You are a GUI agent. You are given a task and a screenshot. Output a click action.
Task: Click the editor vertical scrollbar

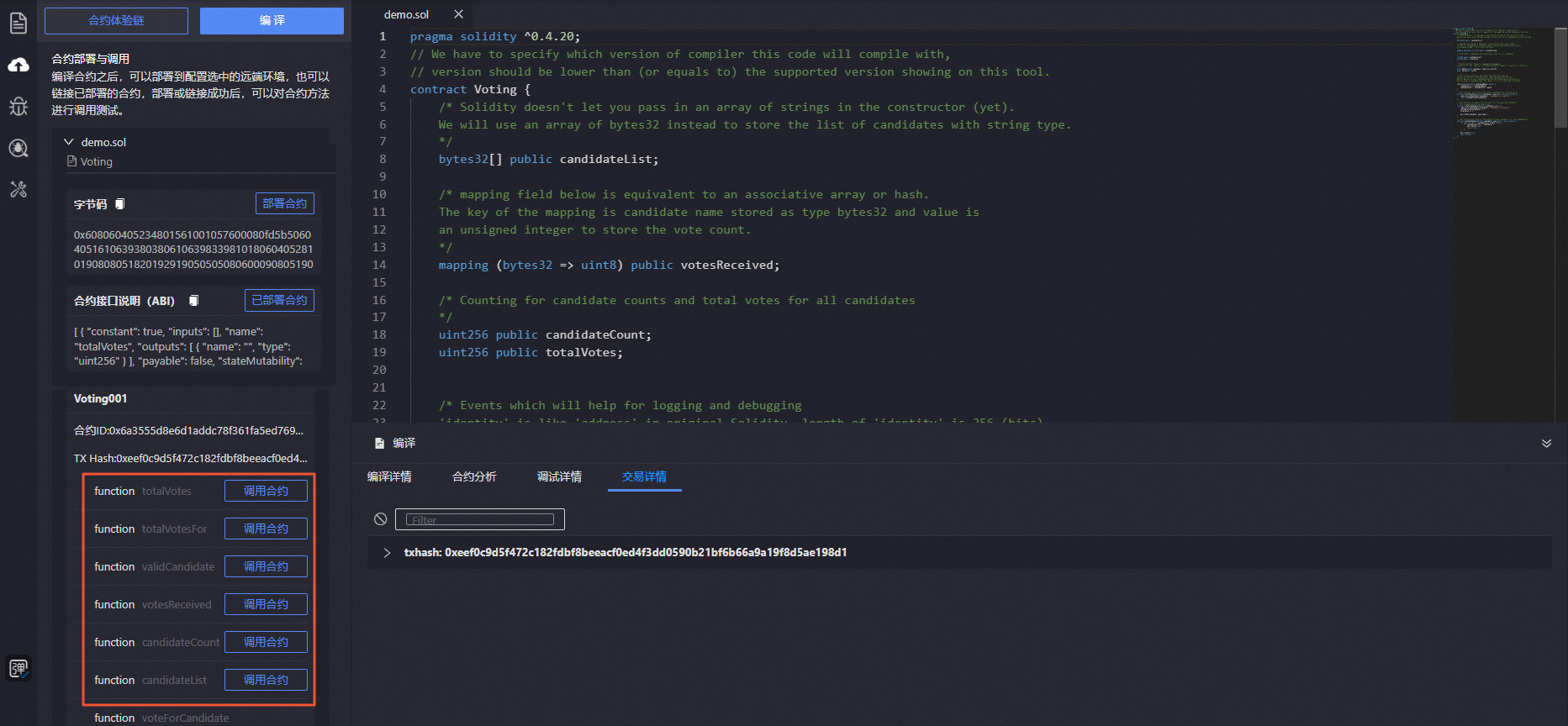[1560, 78]
